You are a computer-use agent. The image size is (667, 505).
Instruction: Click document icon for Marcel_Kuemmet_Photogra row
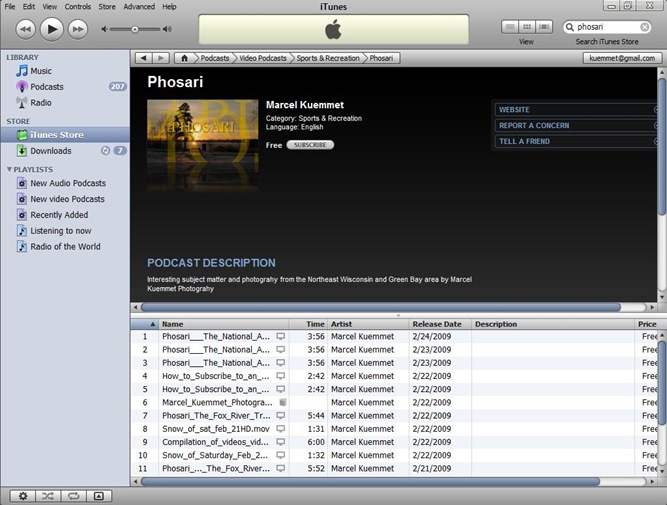282,402
